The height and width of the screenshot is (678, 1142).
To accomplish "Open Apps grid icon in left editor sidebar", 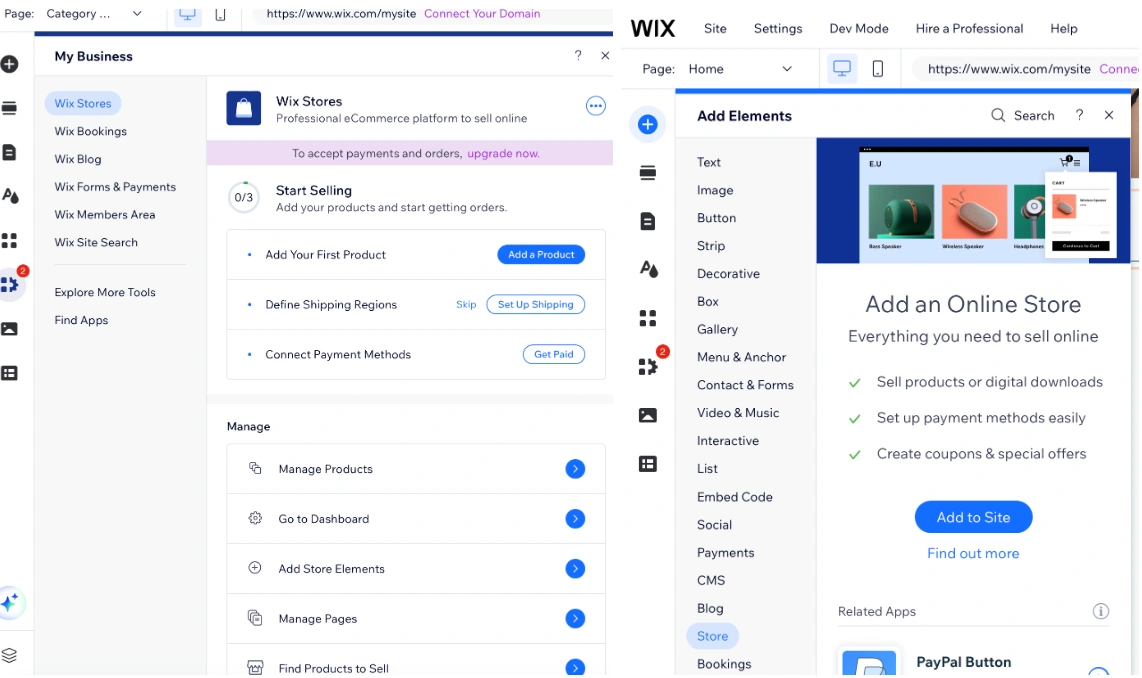I will (9, 240).
